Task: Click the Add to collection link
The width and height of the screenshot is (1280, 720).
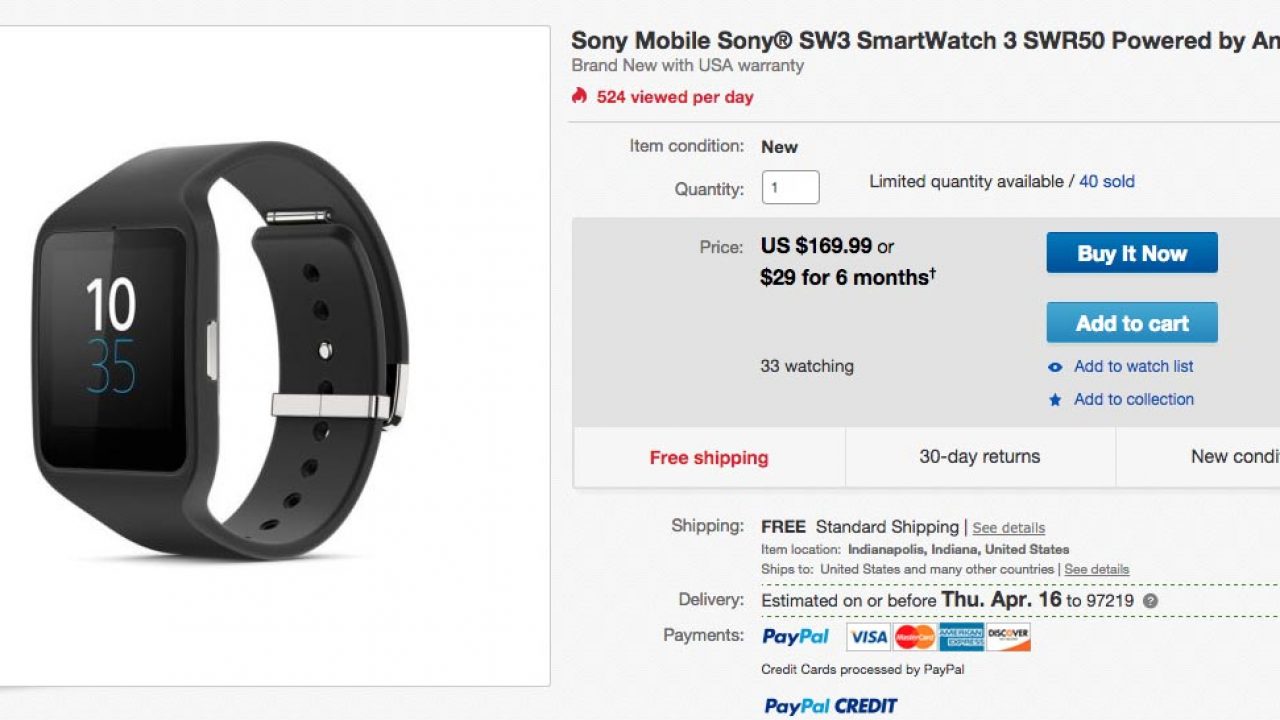Action: (1133, 399)
